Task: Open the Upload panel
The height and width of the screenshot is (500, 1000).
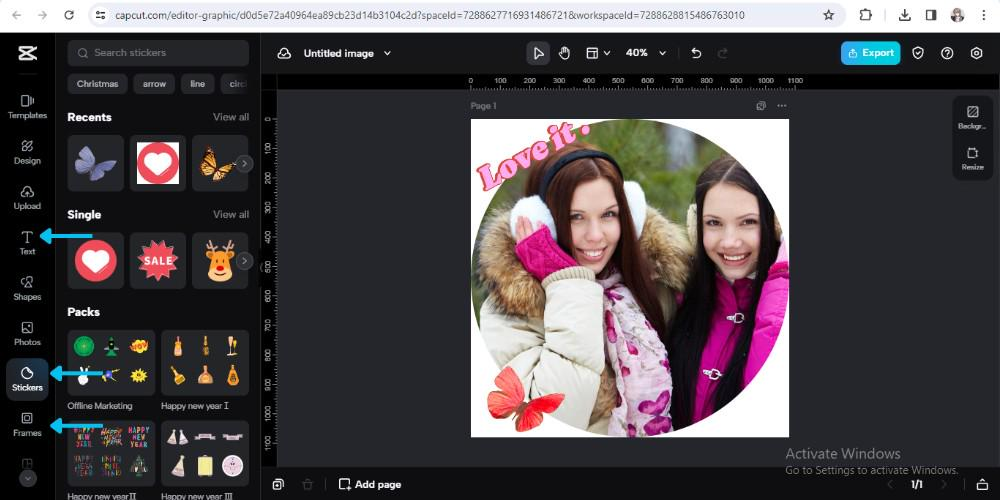Action: point(27,198)
